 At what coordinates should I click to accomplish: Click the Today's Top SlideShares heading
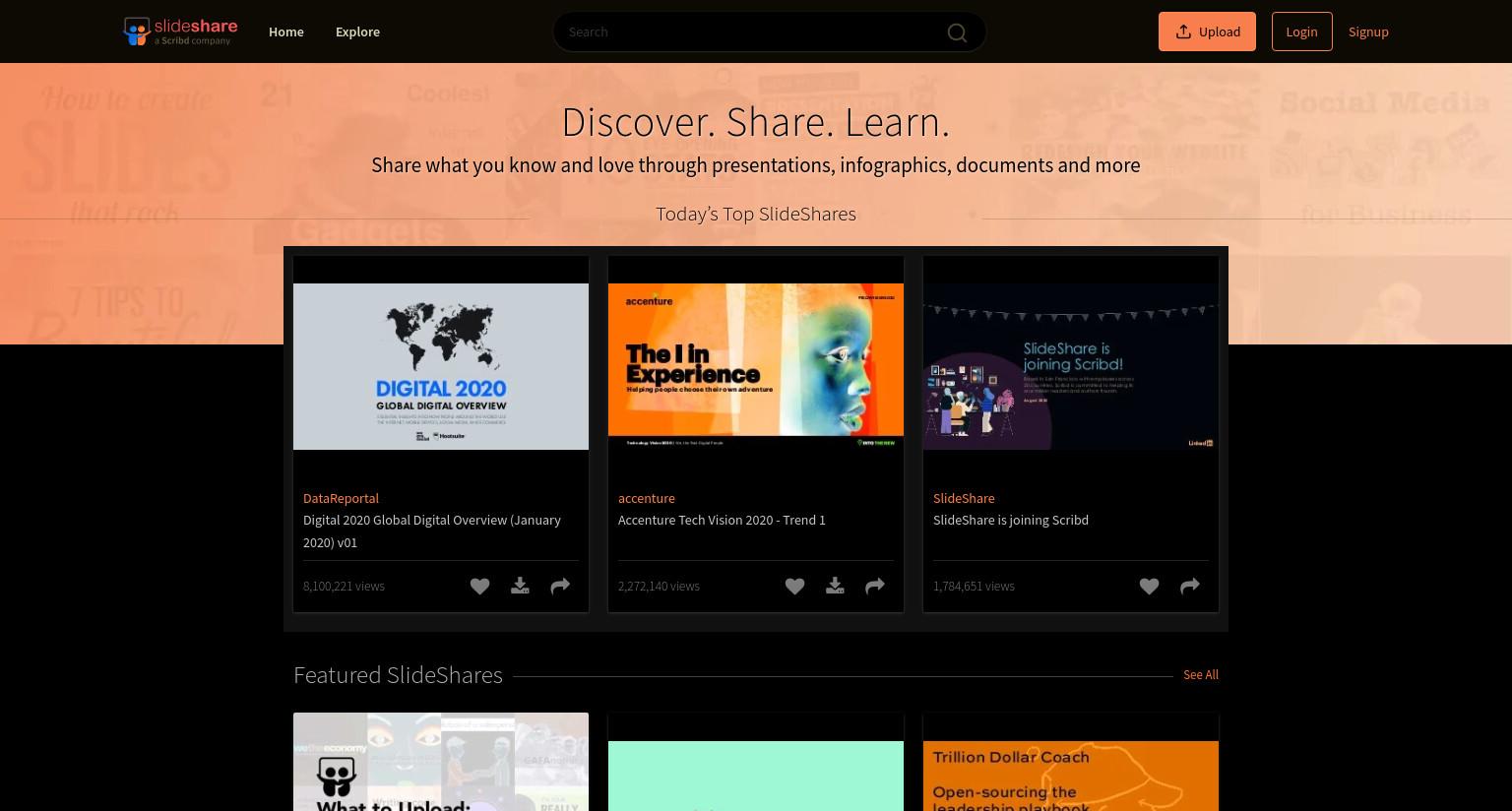coord(756,214)
